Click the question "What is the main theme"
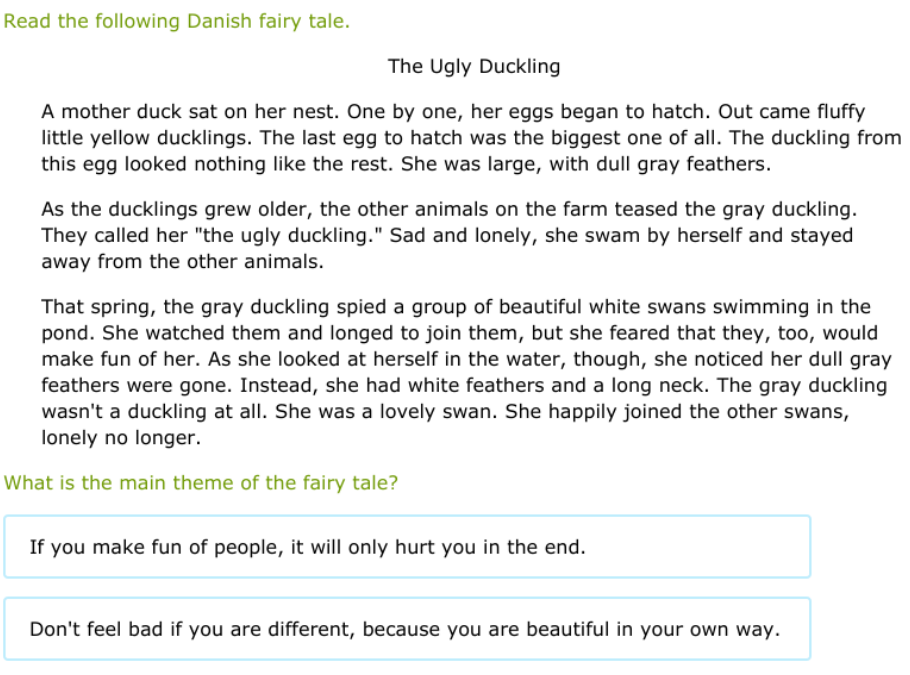The image size is (910, 675). 201,483
